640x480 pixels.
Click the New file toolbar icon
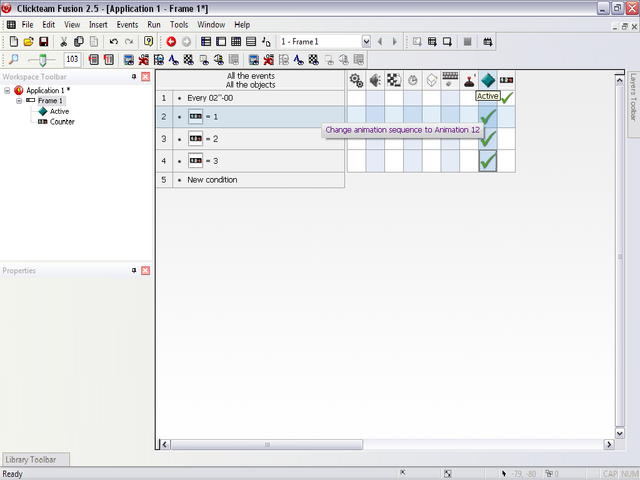pyautogui.click(x=14, y=42)
